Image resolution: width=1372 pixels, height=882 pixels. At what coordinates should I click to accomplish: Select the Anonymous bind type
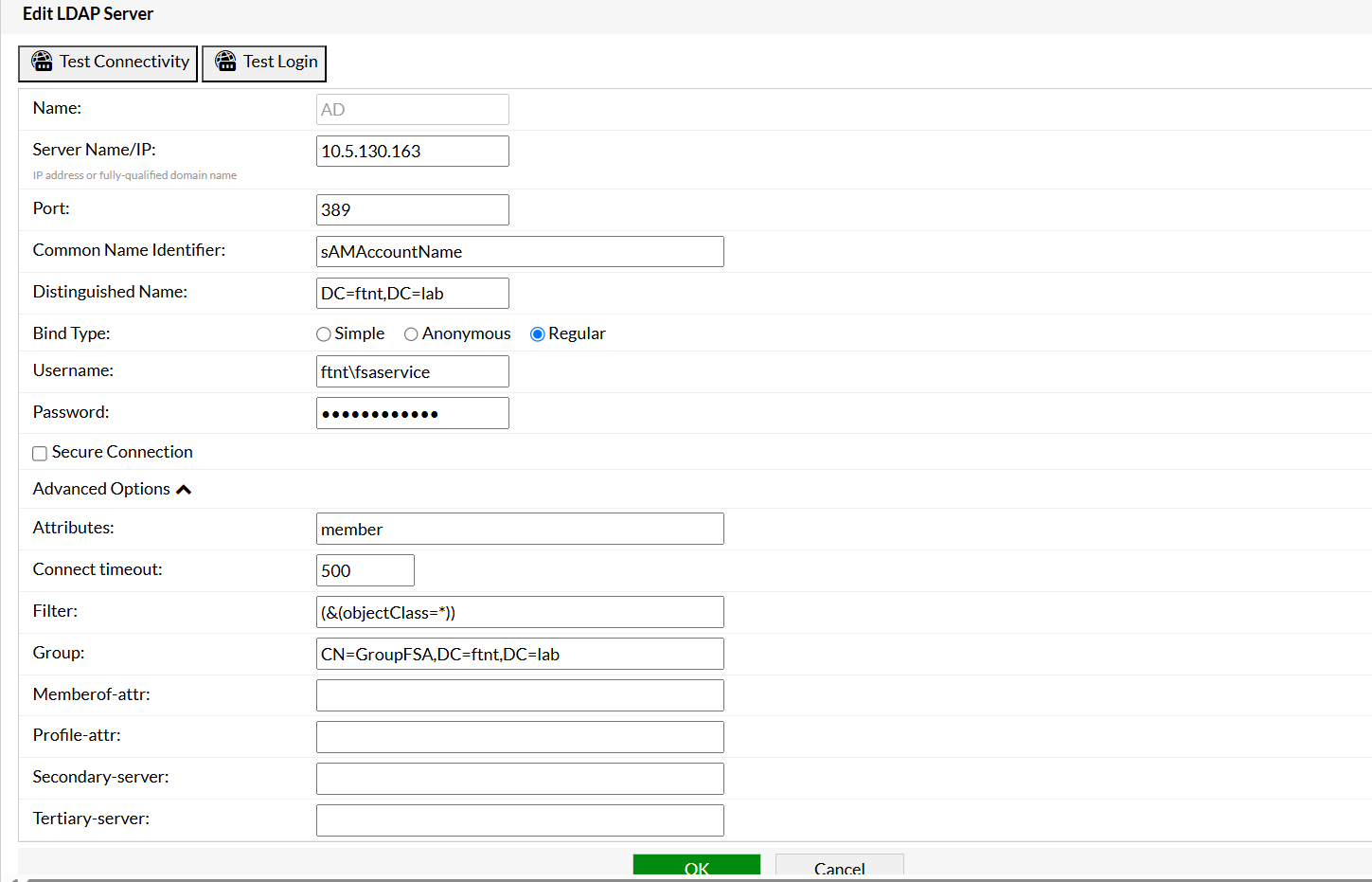[x=411, y=334]
